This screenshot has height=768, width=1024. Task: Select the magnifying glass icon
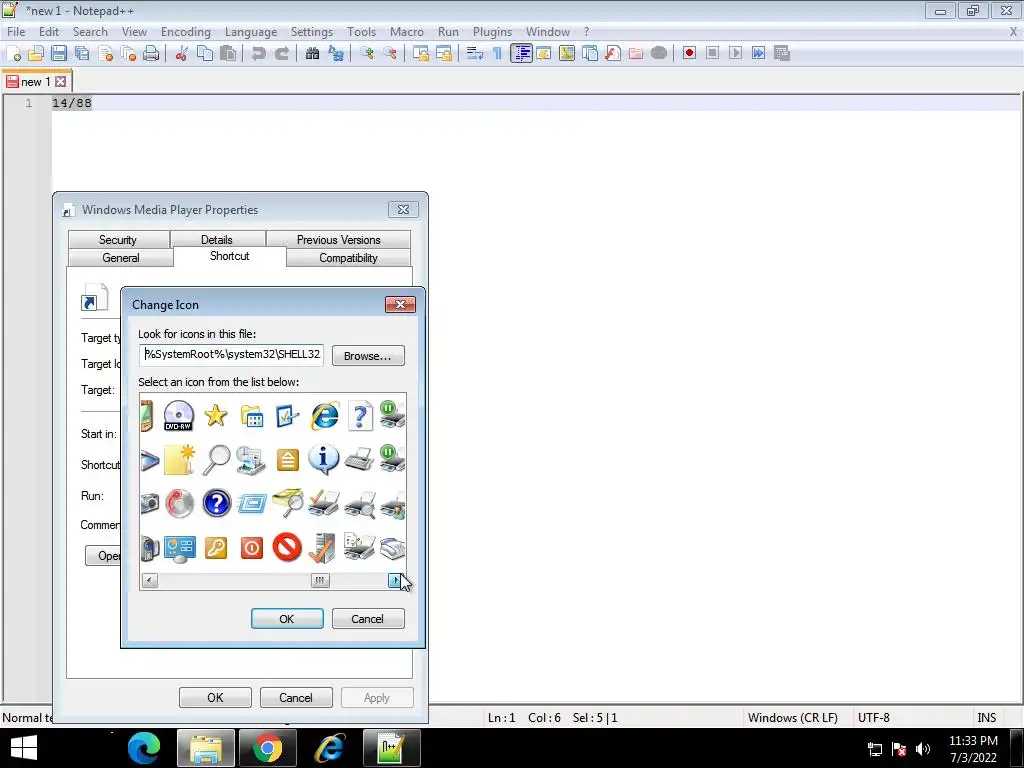coord(216,460)
